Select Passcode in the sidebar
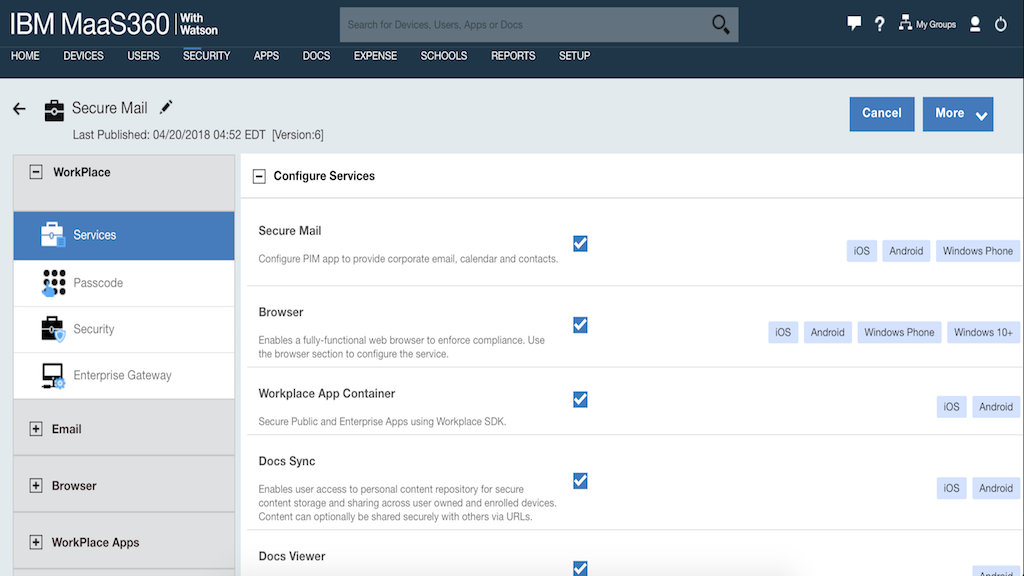The height and width of the screenshot is (576, 1024). 98,283
